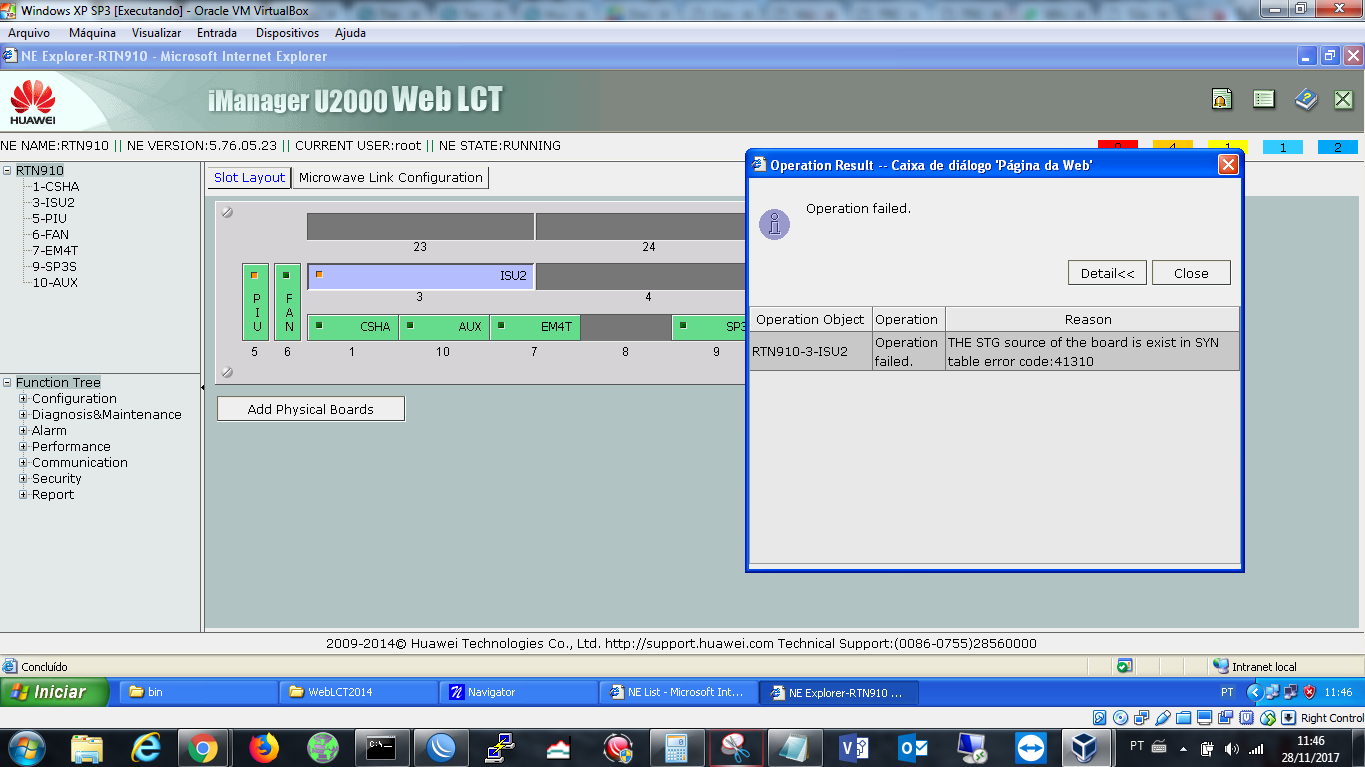Click the Windows 7 Start orb

click(26, 747)
